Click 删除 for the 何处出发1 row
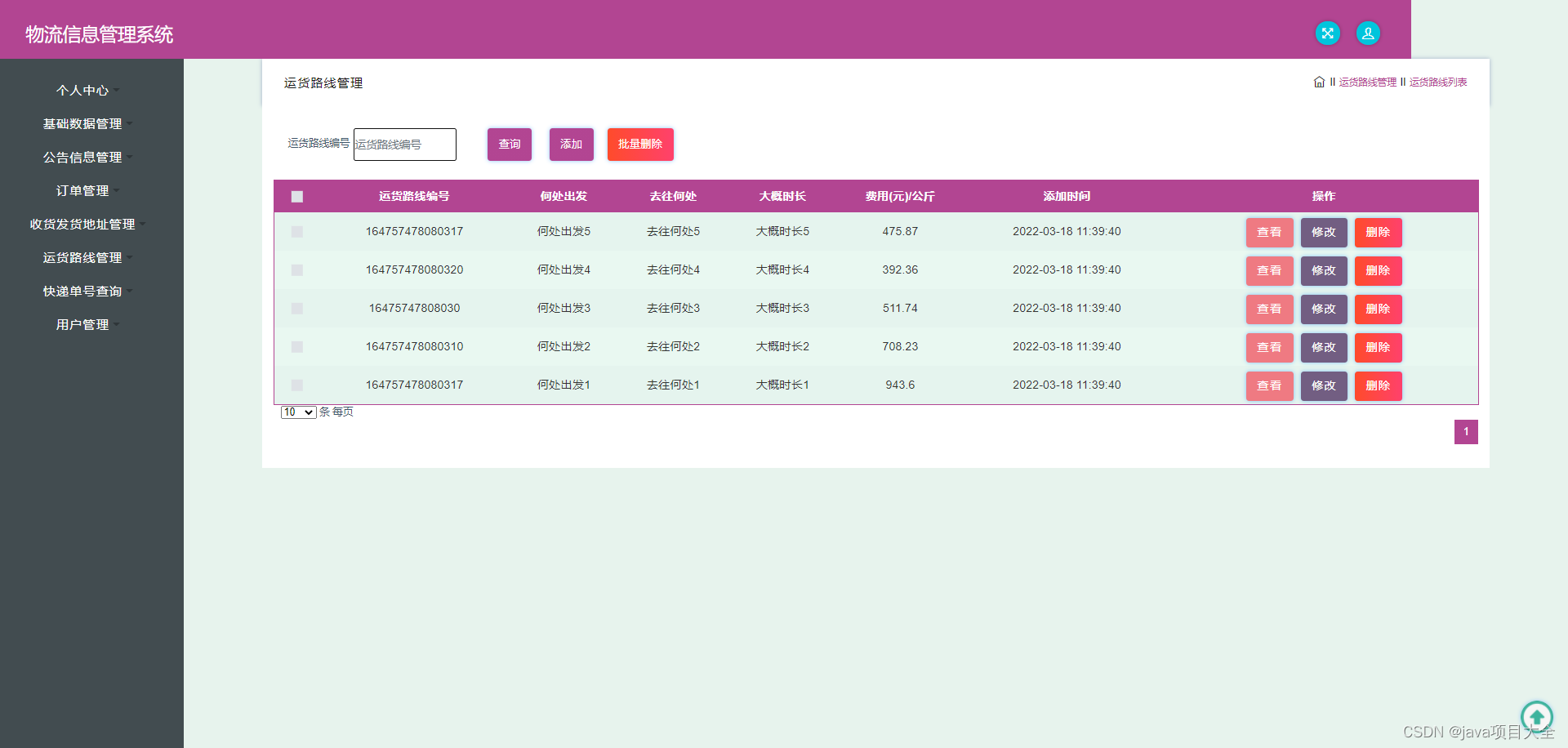Image resolution: width=1568 pixels, height=748 pixels. point(1379,386)
